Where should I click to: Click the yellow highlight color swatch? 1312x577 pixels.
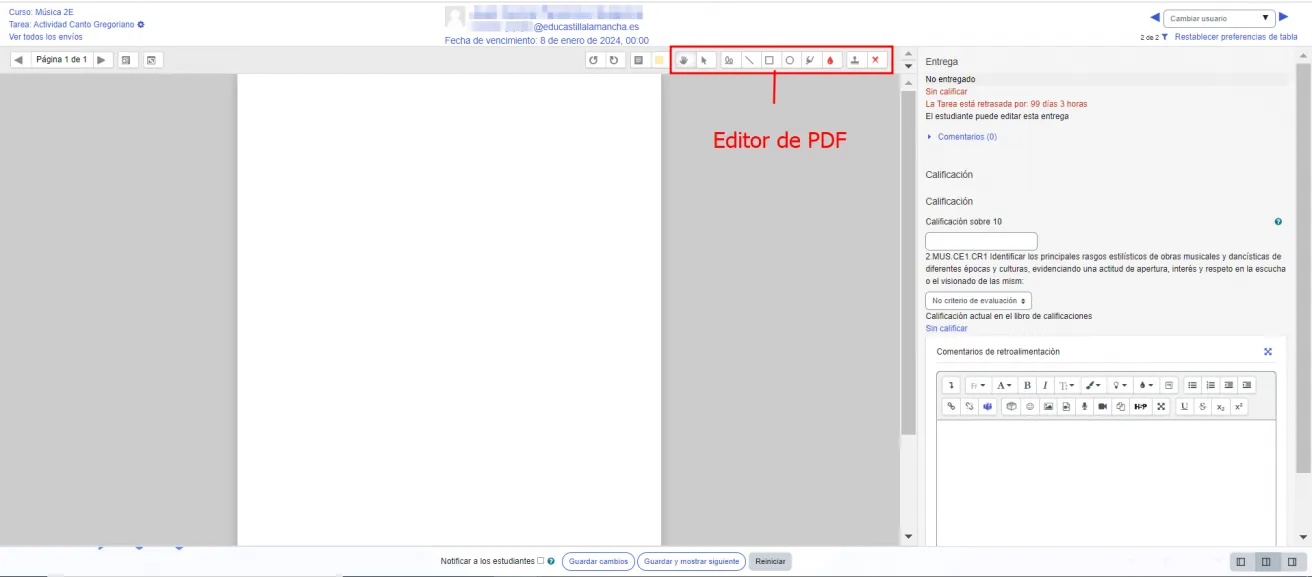coord(659,60)
